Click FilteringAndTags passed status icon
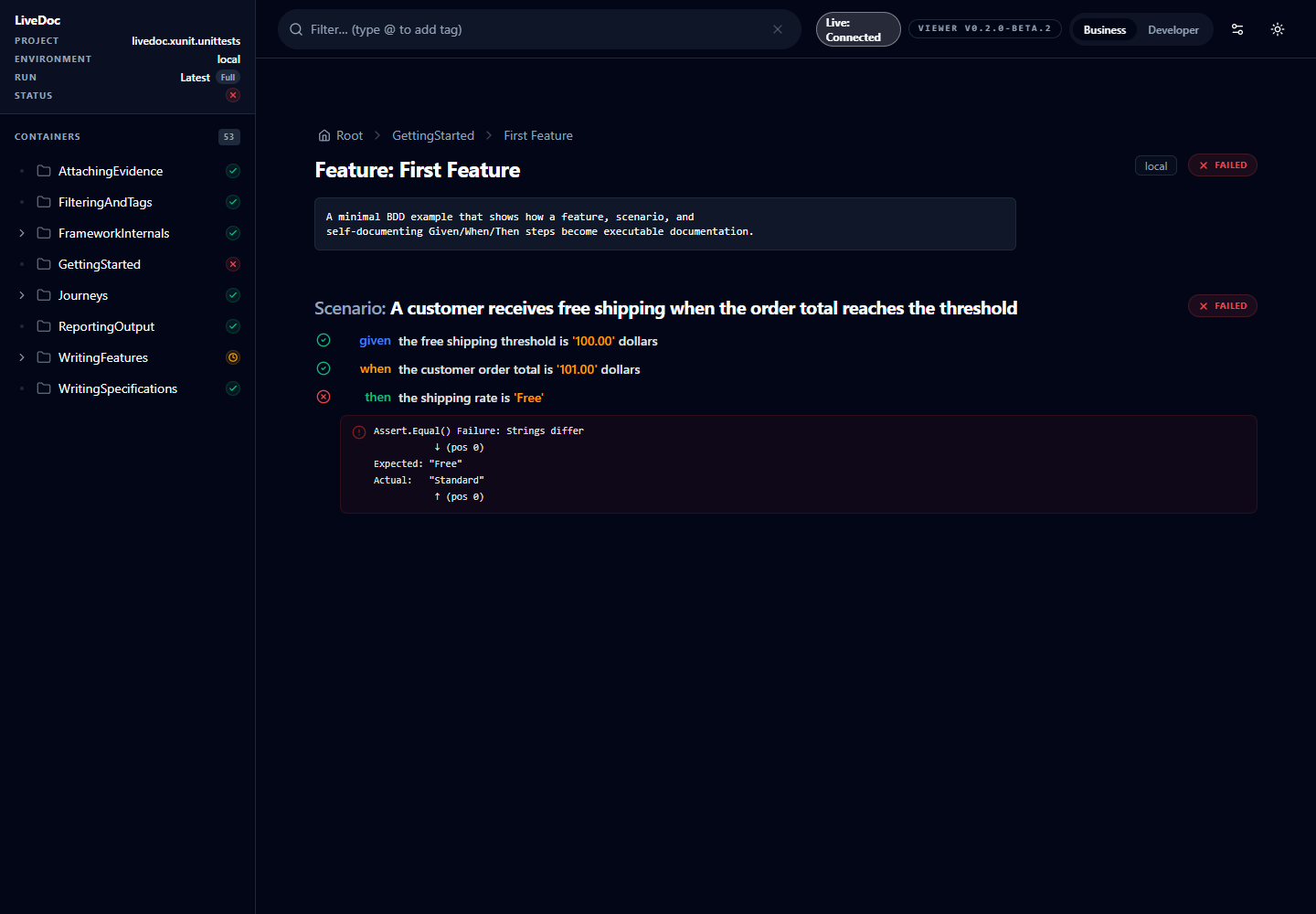This screenshot has height=914, width=1316. point(233,202)
